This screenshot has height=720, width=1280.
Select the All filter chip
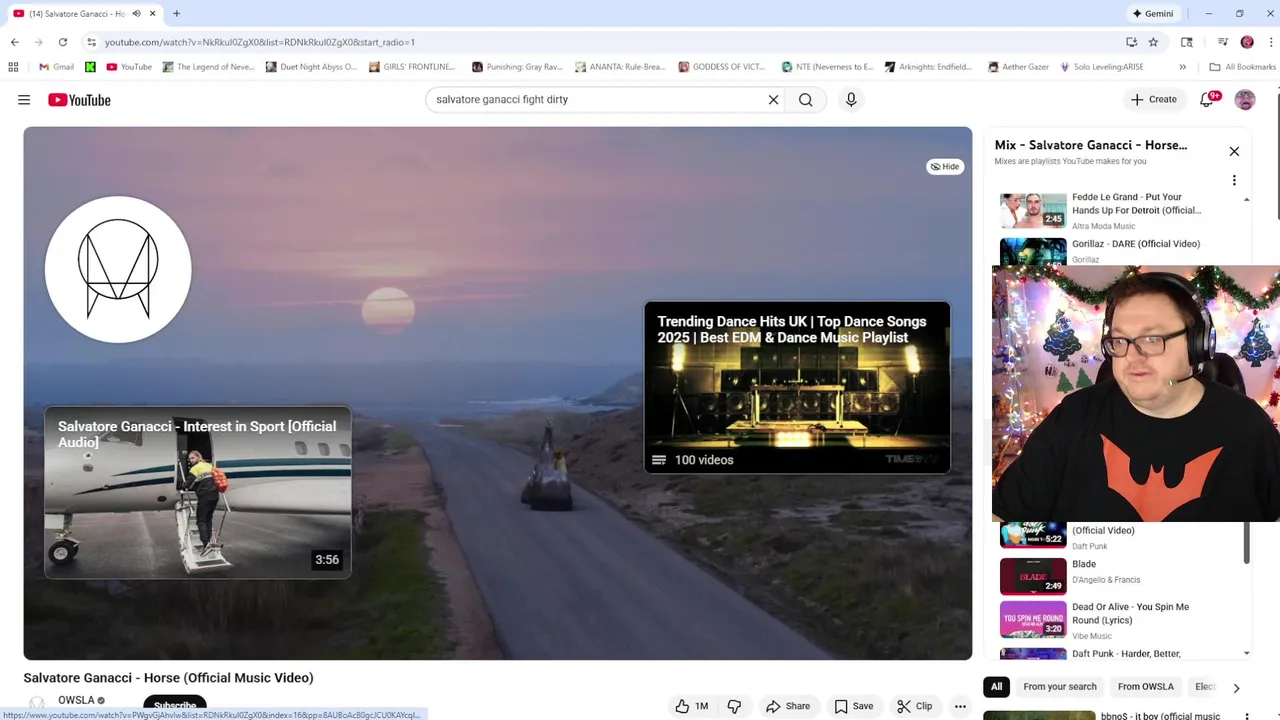coord(996,687)
